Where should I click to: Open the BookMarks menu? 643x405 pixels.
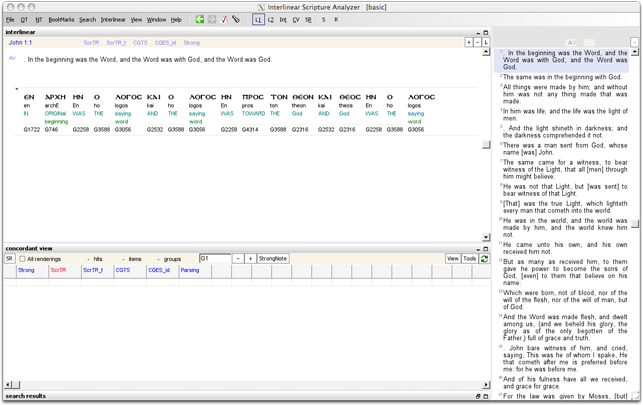(61, 19)
